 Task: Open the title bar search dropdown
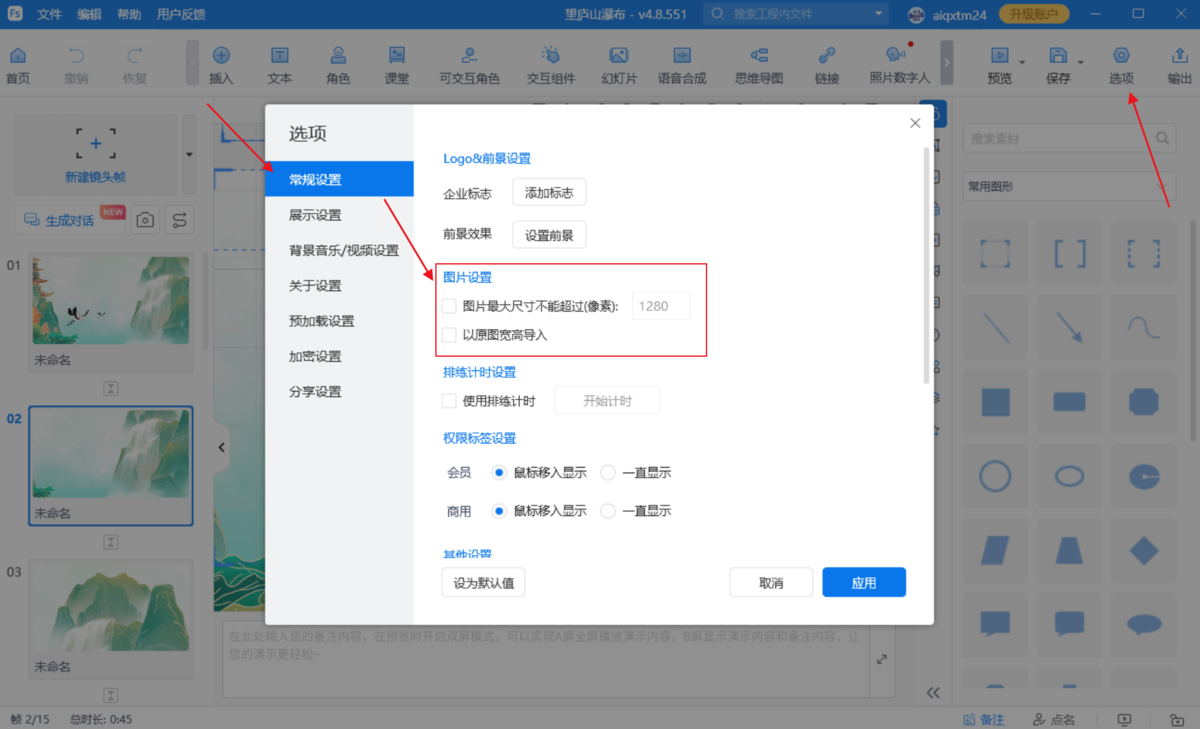[x=877, y=14]
